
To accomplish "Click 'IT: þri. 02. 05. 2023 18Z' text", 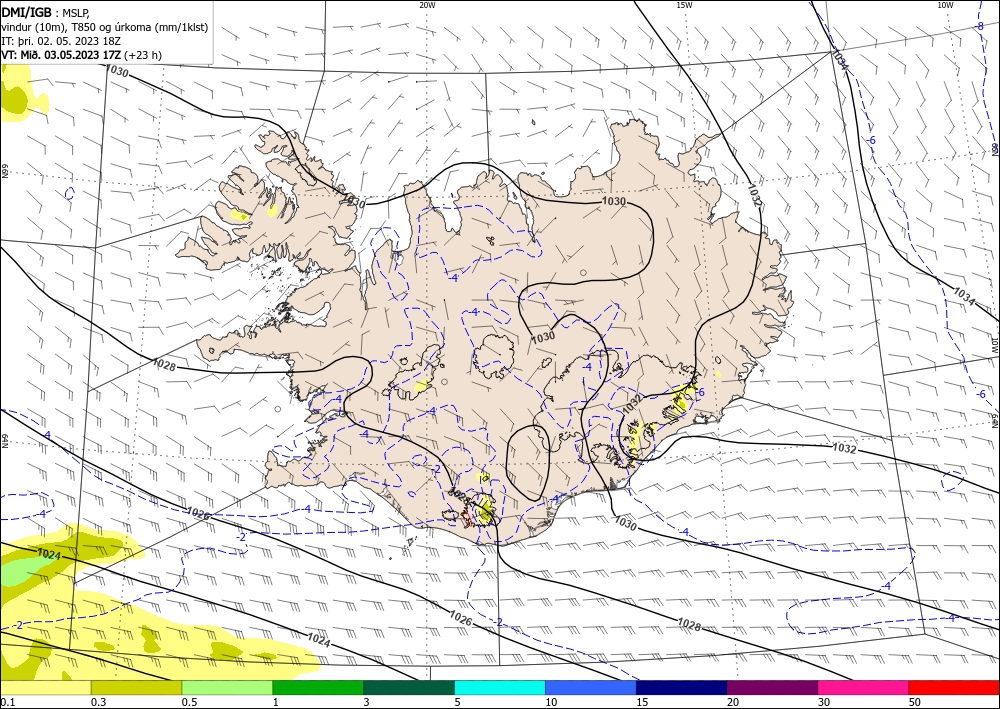I will tap(61, 41).
